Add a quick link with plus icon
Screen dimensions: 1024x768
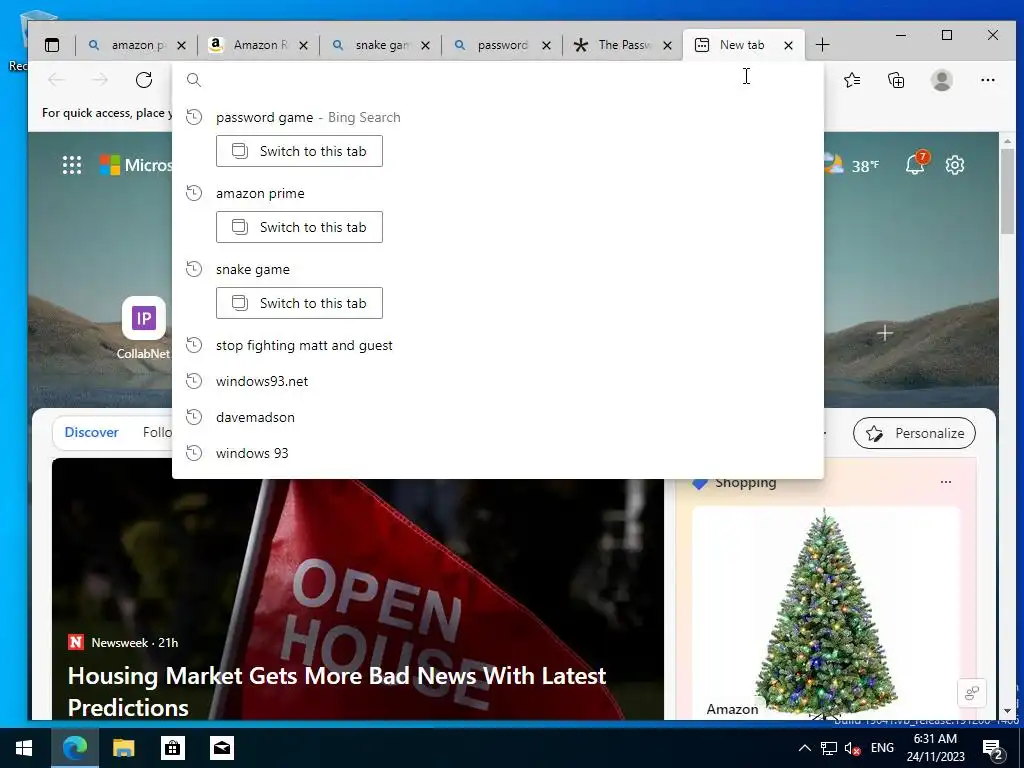click(885, 334)
